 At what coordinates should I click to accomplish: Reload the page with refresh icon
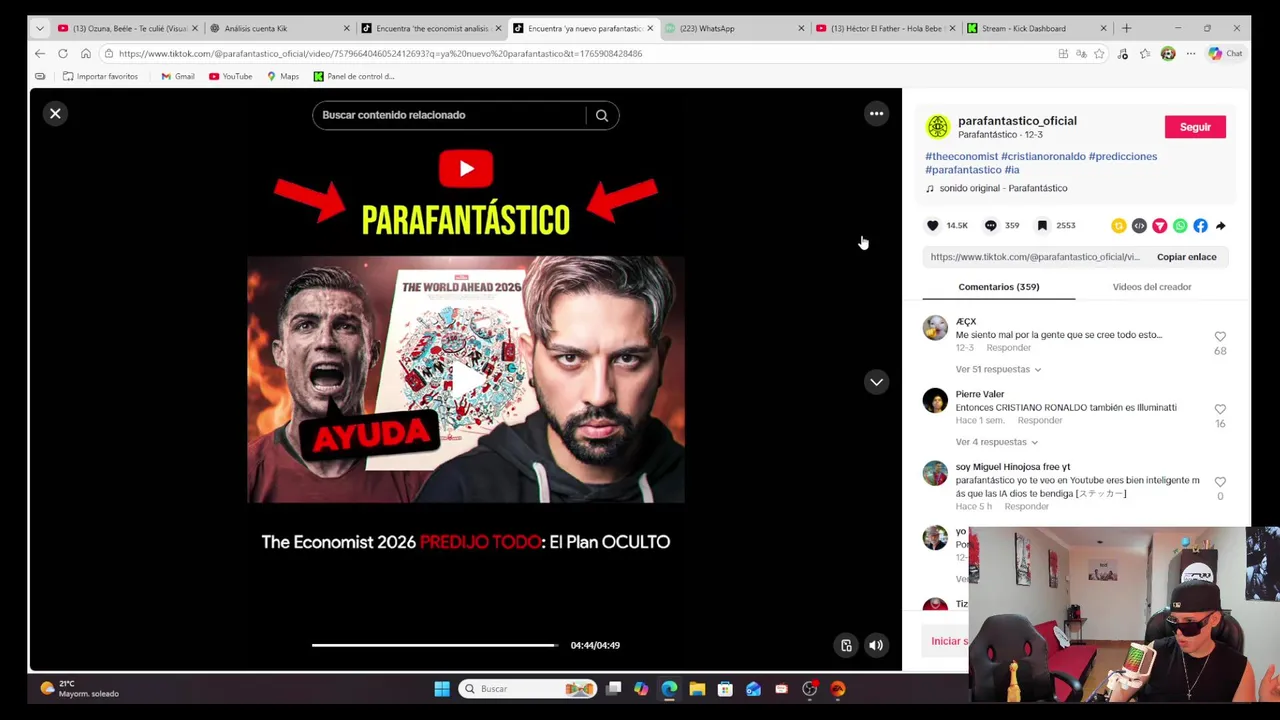(63, 54)
